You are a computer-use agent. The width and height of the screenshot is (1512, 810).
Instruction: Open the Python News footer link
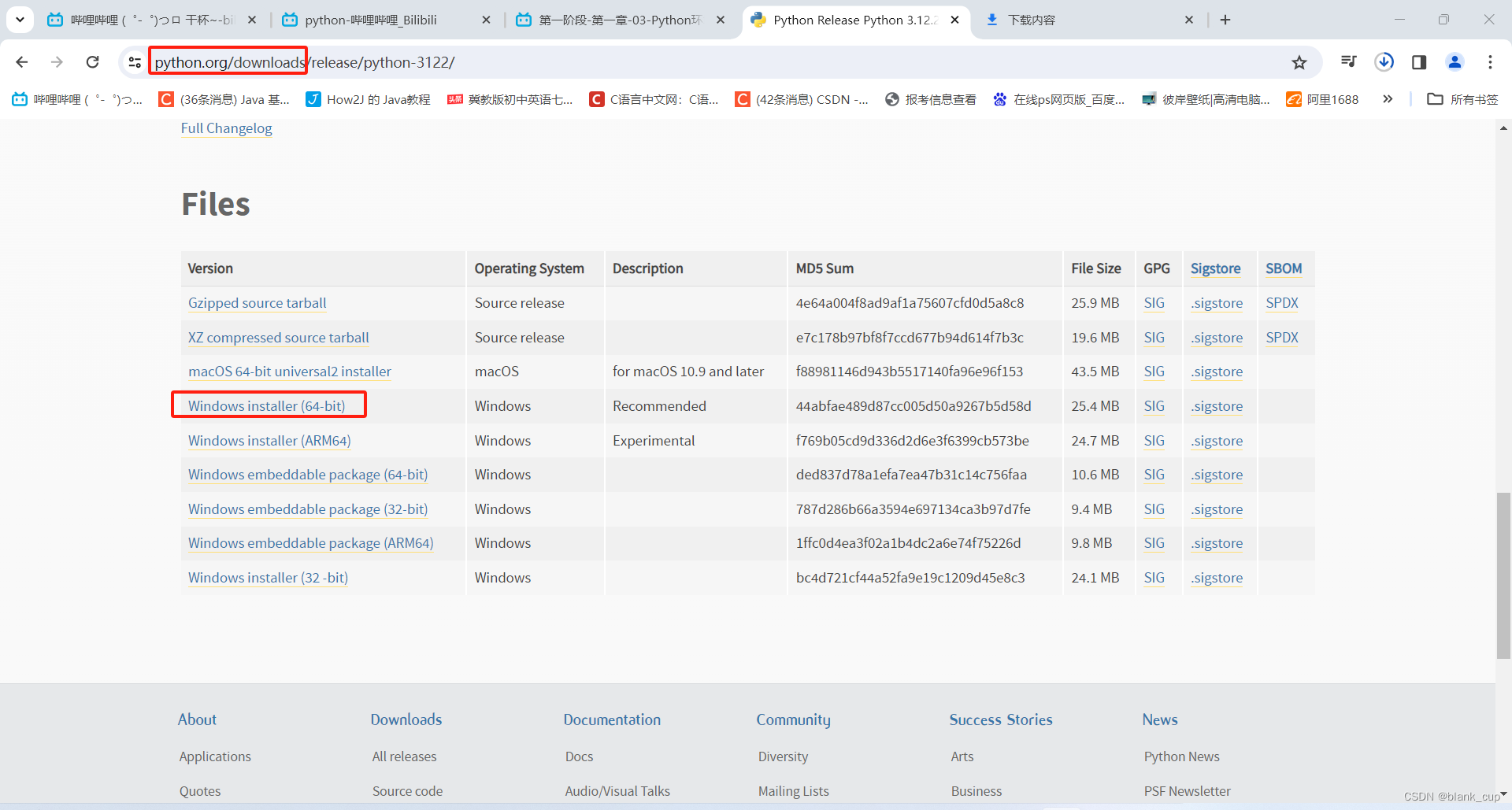(1181, 756)
